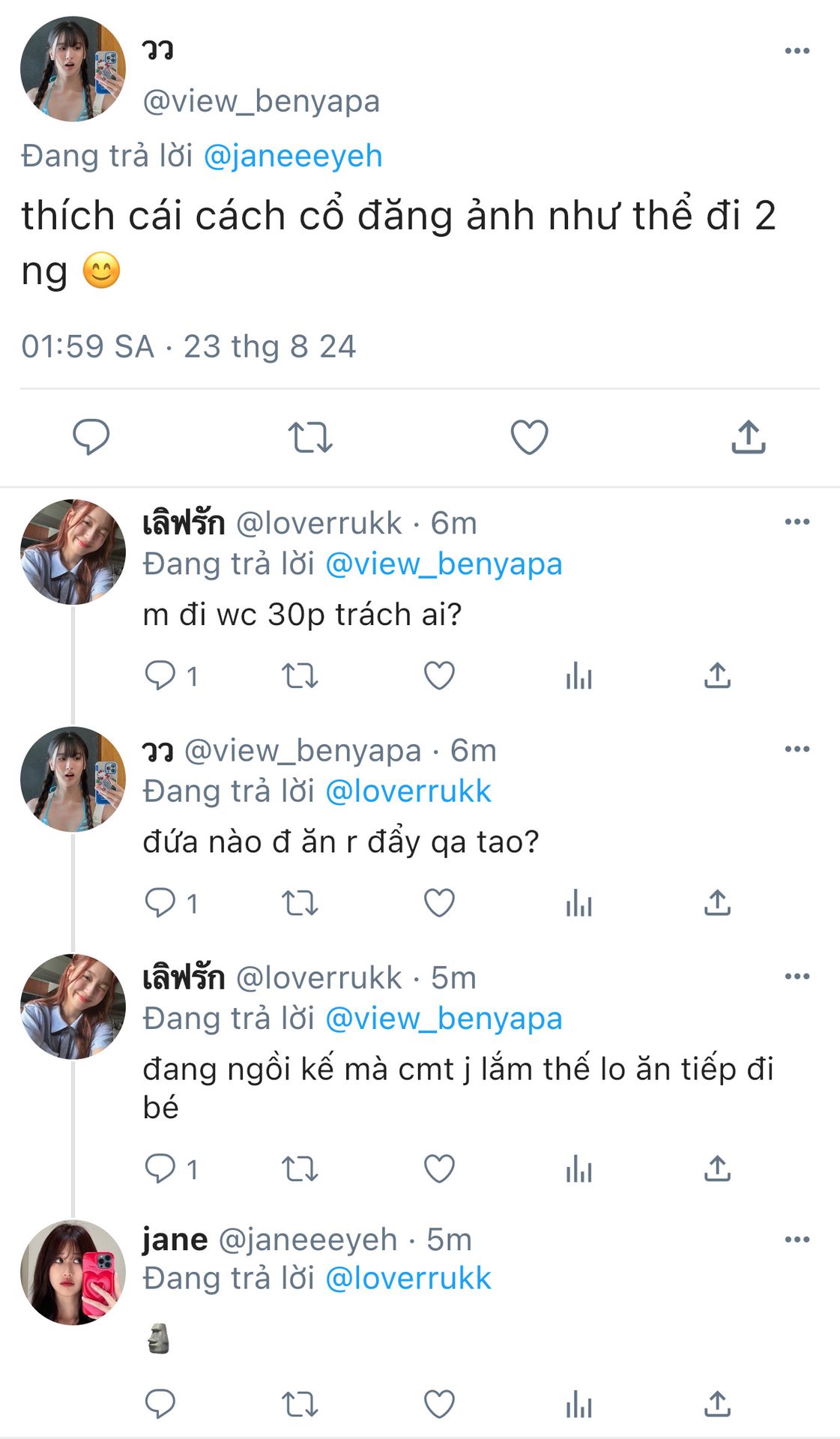Viewport: 840px width, 1439px height.
Task: Like jane's moai emoji reply
Action: click(439, 1404)
